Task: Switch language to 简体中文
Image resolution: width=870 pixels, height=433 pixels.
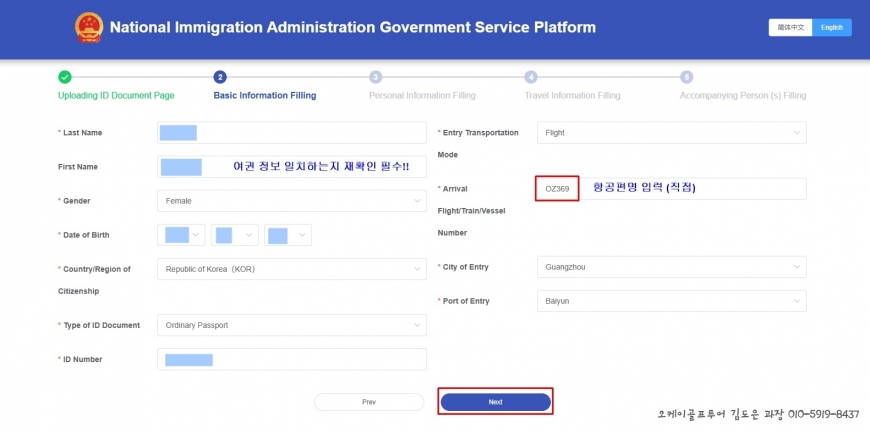Action: (790, 27)
